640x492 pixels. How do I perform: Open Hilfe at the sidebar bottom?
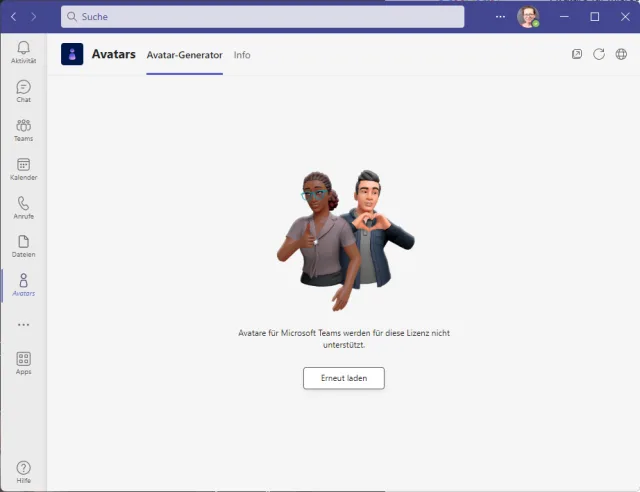(x=23, y=472)
